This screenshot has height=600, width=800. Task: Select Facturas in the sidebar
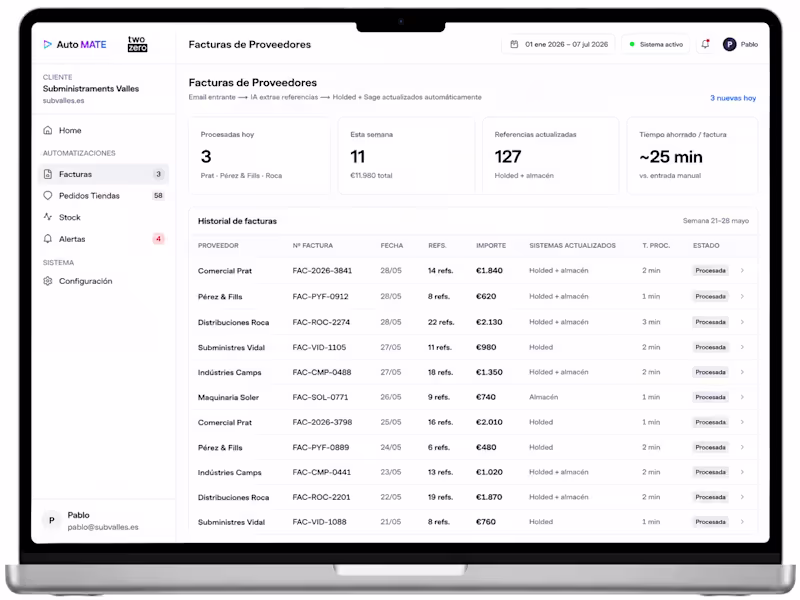(103, 174)
